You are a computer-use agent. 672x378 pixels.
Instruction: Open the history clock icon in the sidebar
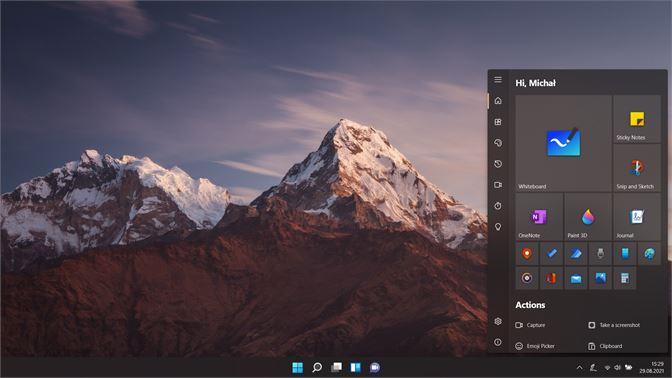(x=498, y=164)
